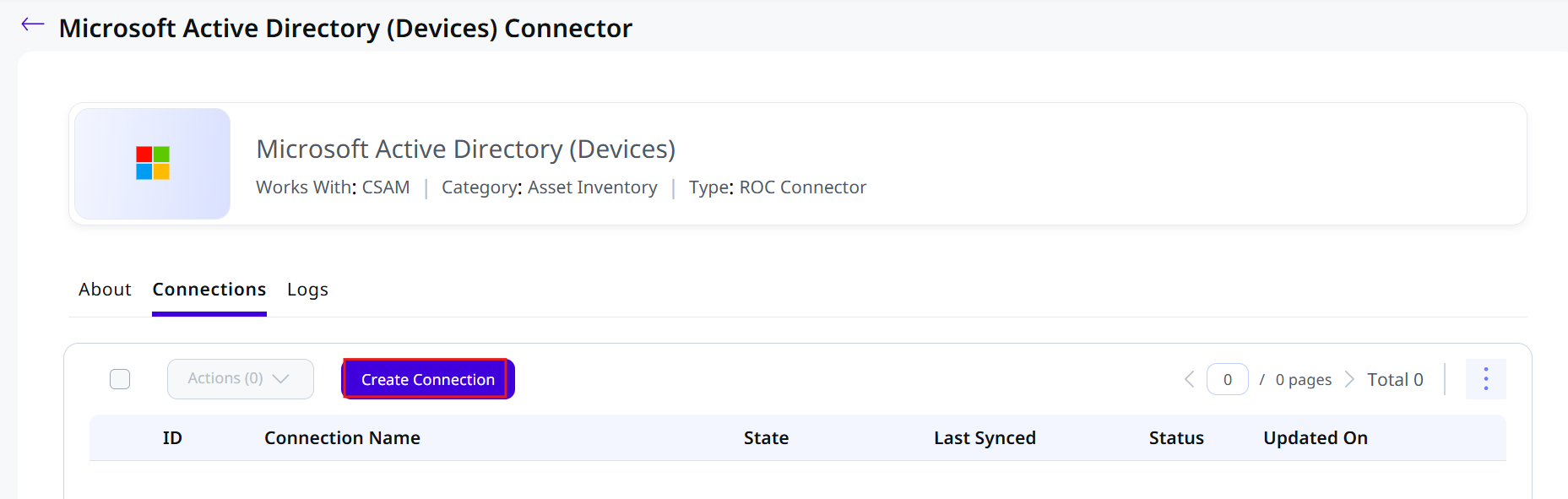Sort by the State column header
Viewport: 1568px width, 499px height.
(x=766, y=437)
